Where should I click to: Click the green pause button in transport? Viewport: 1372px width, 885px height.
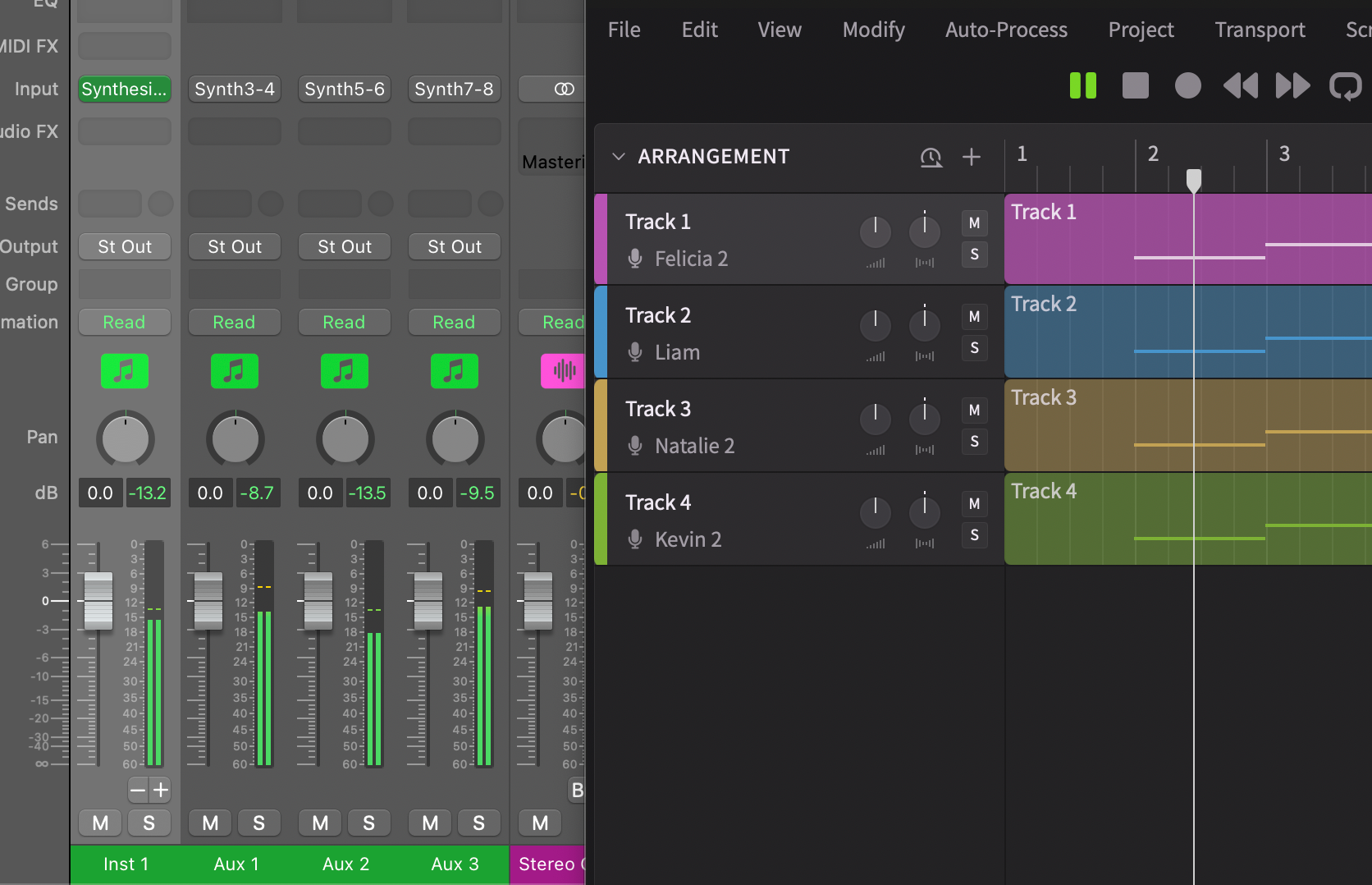click(x=1082, y=85)
